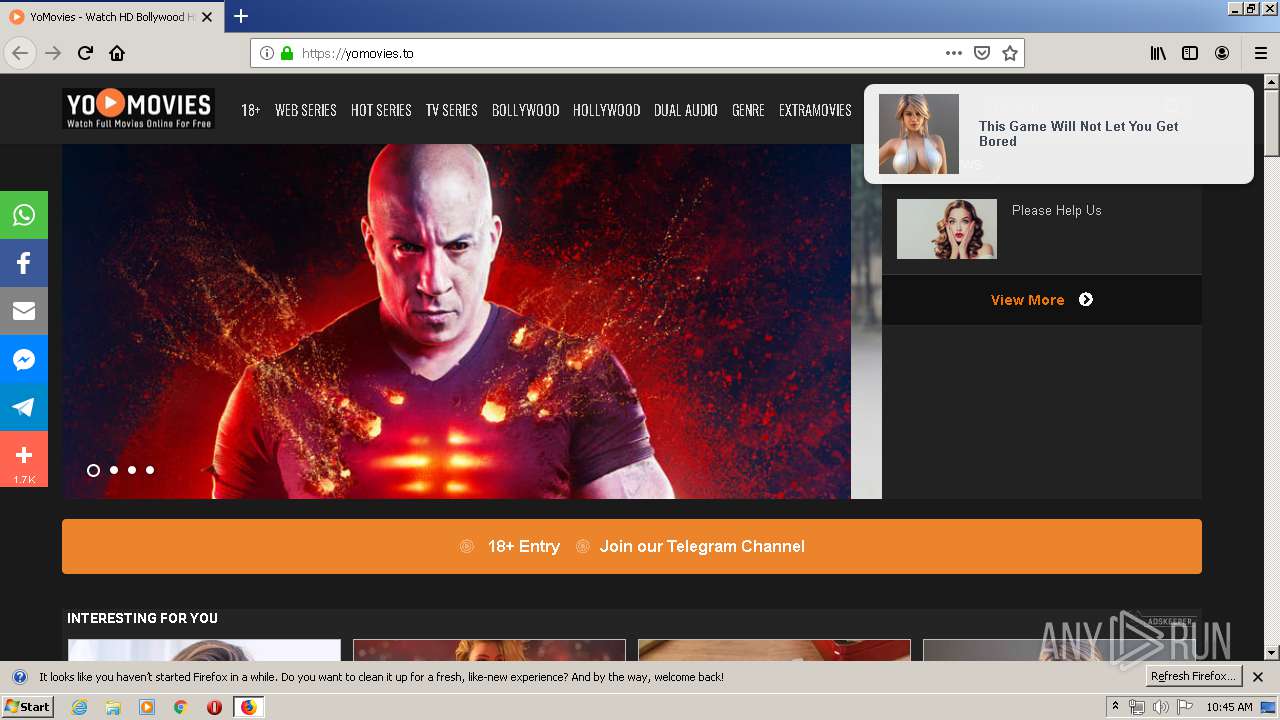Open Chrome from the taskbar
The image size is (1280, 720).
(181, 707)
